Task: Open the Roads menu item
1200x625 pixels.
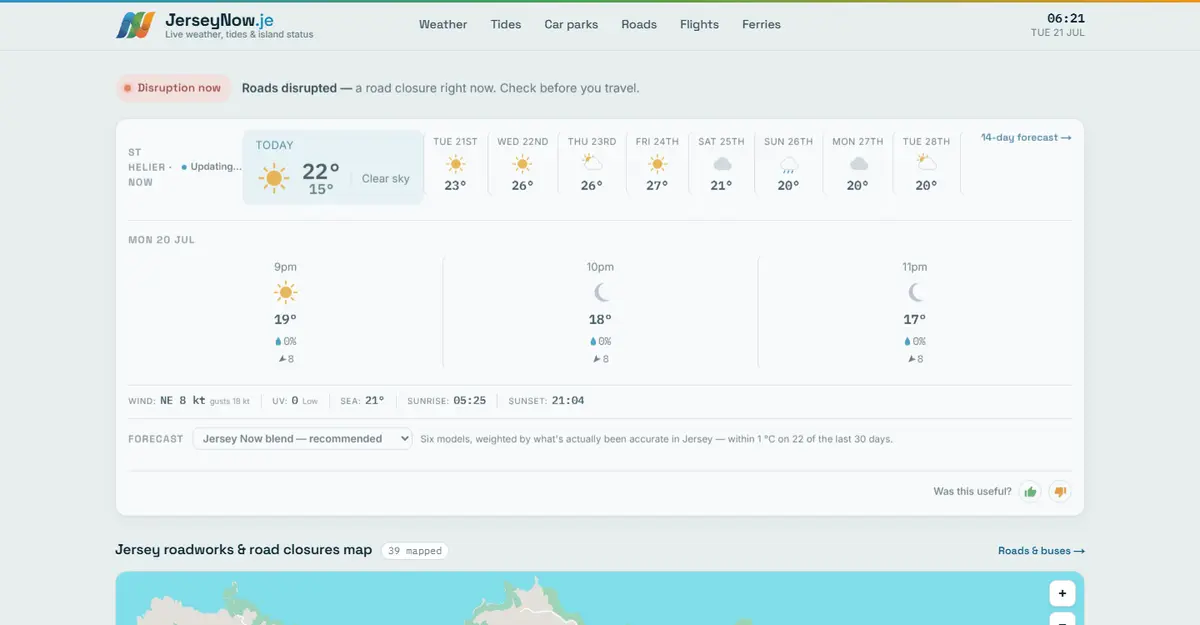Action: [x=639, y=24]
